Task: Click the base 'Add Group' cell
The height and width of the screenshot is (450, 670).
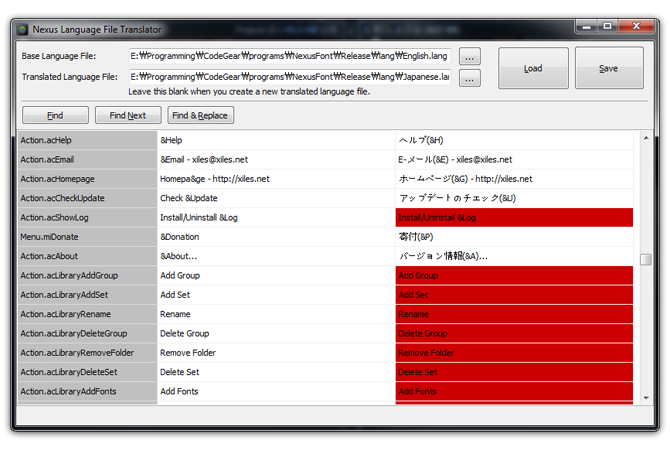Action: [x=276, y=275]
